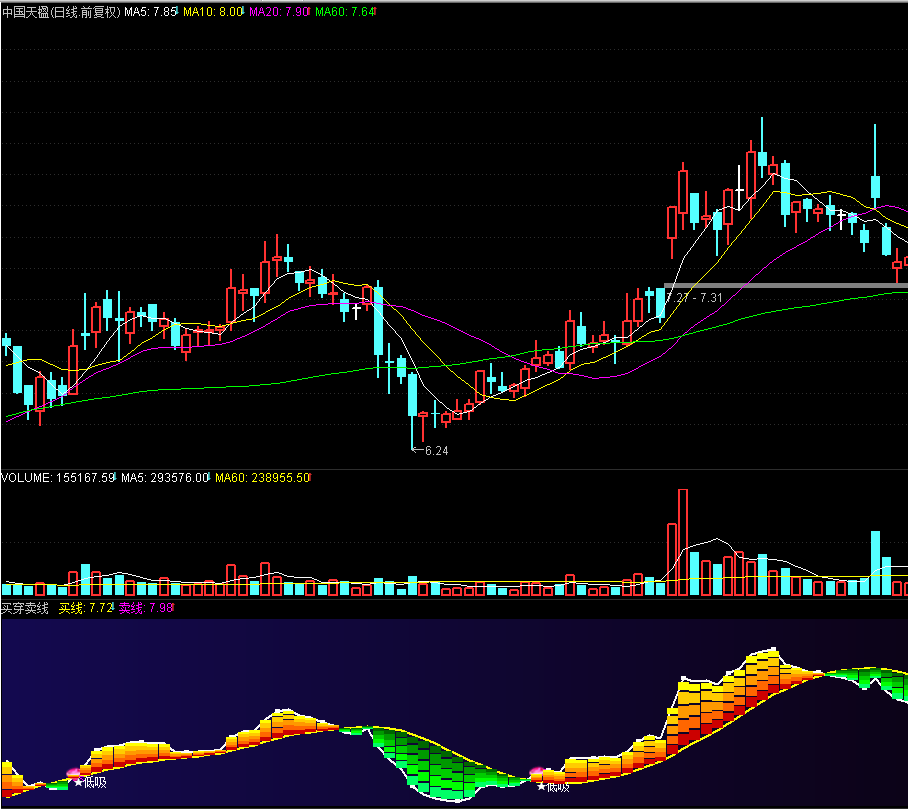Select the tallest red volume bar

click(x=683, y=543)
